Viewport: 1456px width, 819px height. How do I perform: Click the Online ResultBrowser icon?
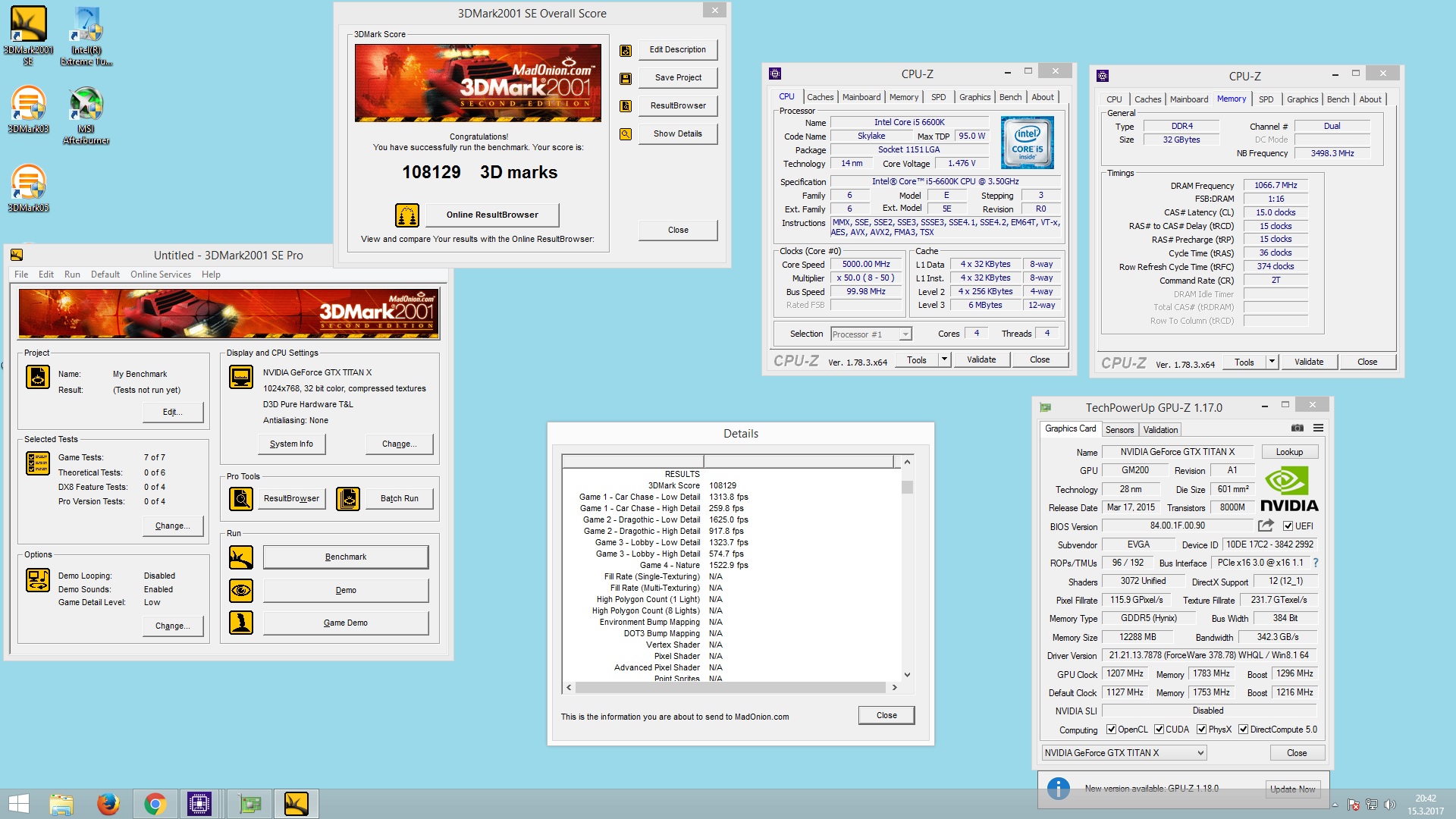tap(407, 215)
